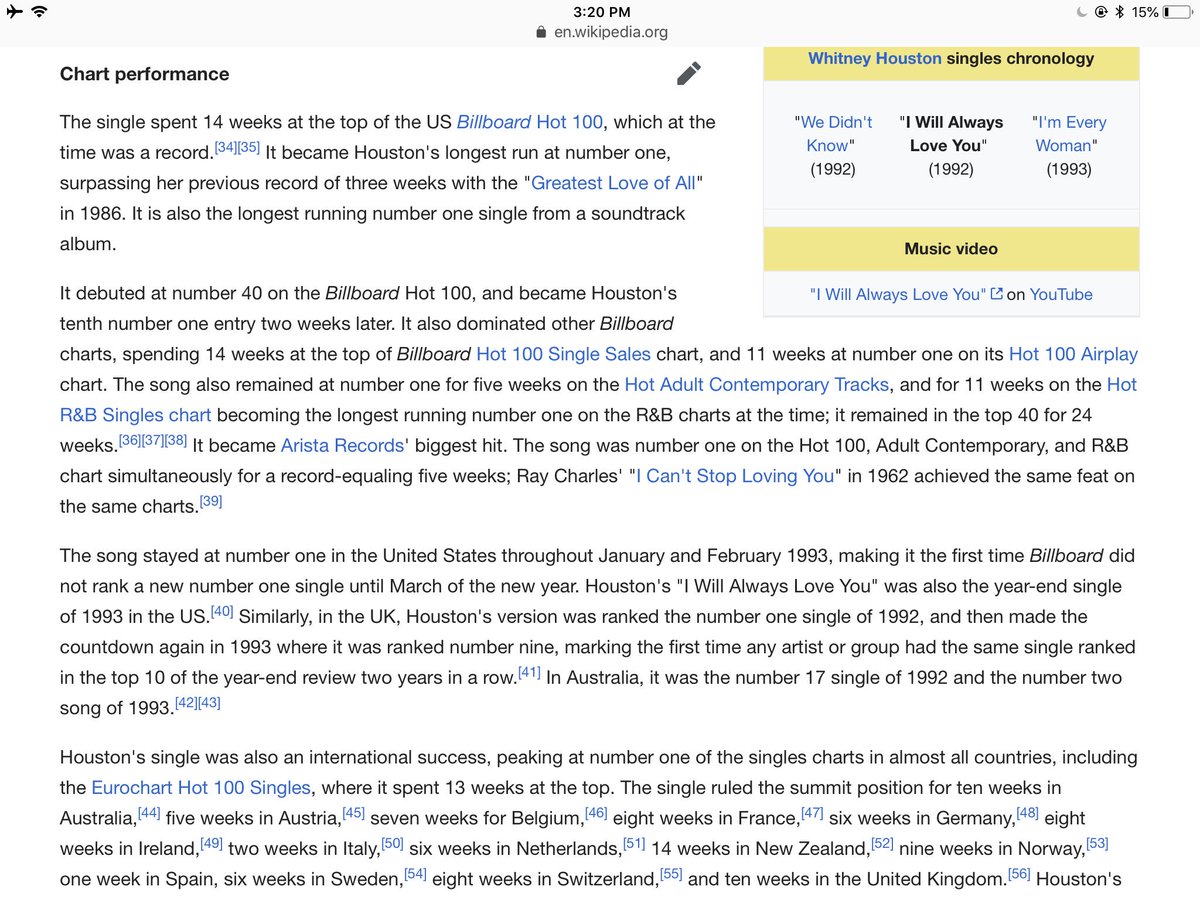Tap citation reference [50] after Italy

[392, 844]
